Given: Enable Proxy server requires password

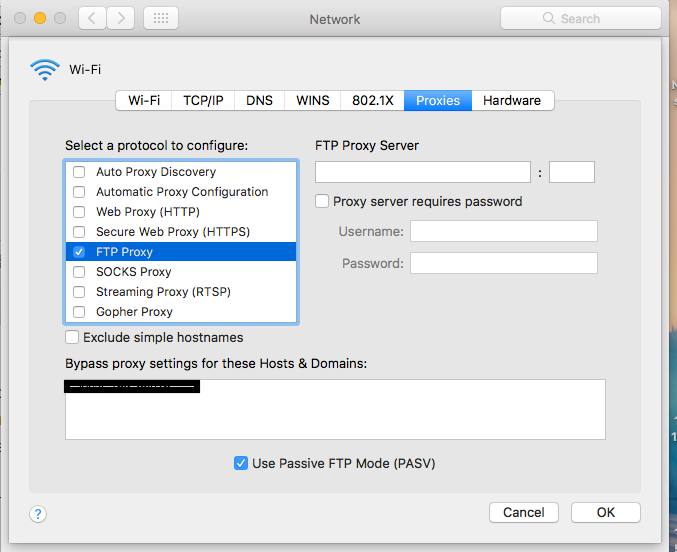Looking at the screenshot, I should [x=322, y=201].
